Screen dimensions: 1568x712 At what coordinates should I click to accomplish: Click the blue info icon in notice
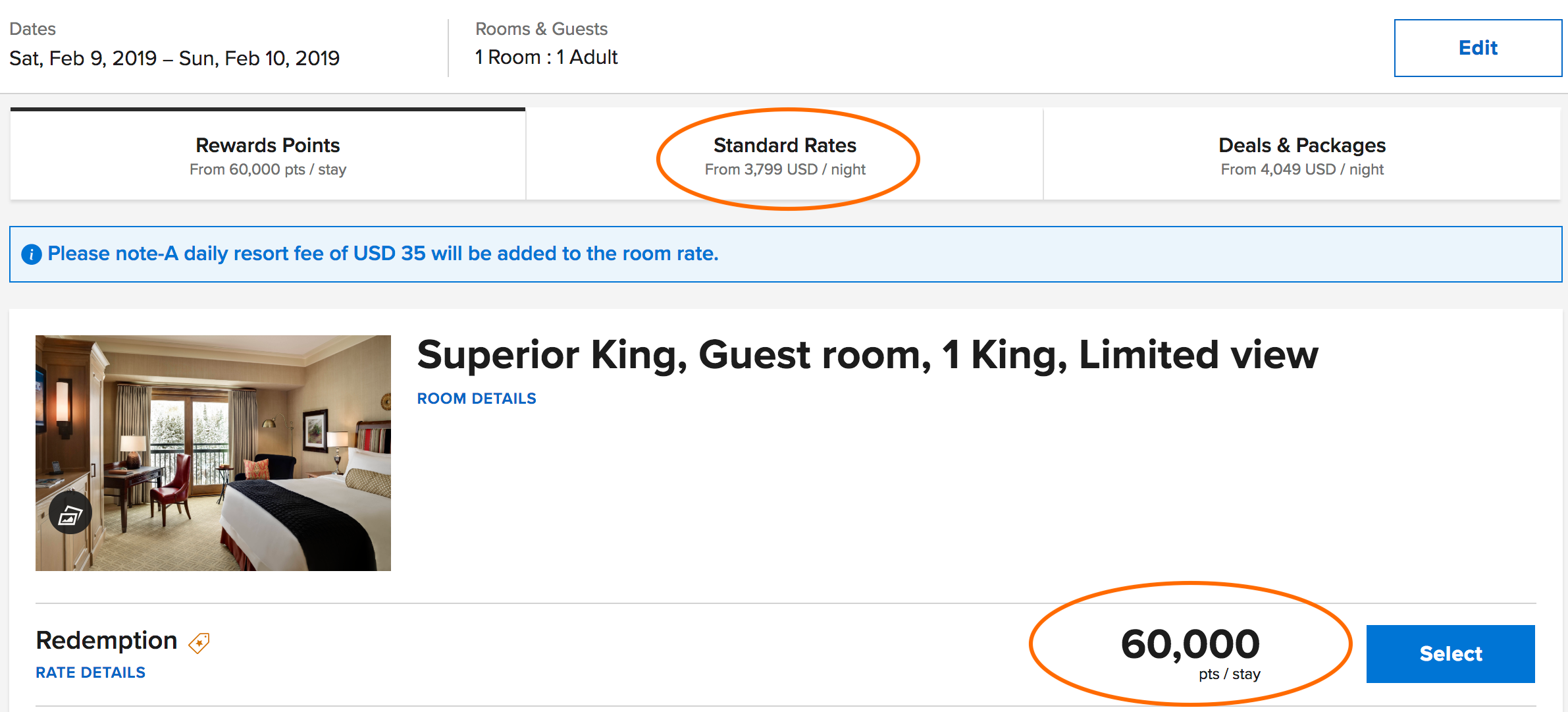pos(32,254)
